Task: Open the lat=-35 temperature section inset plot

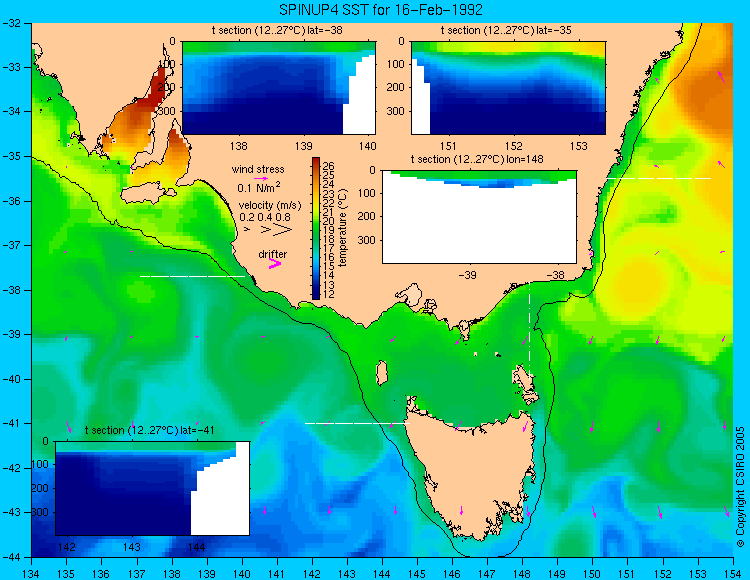Action: (x=508, y=88)
